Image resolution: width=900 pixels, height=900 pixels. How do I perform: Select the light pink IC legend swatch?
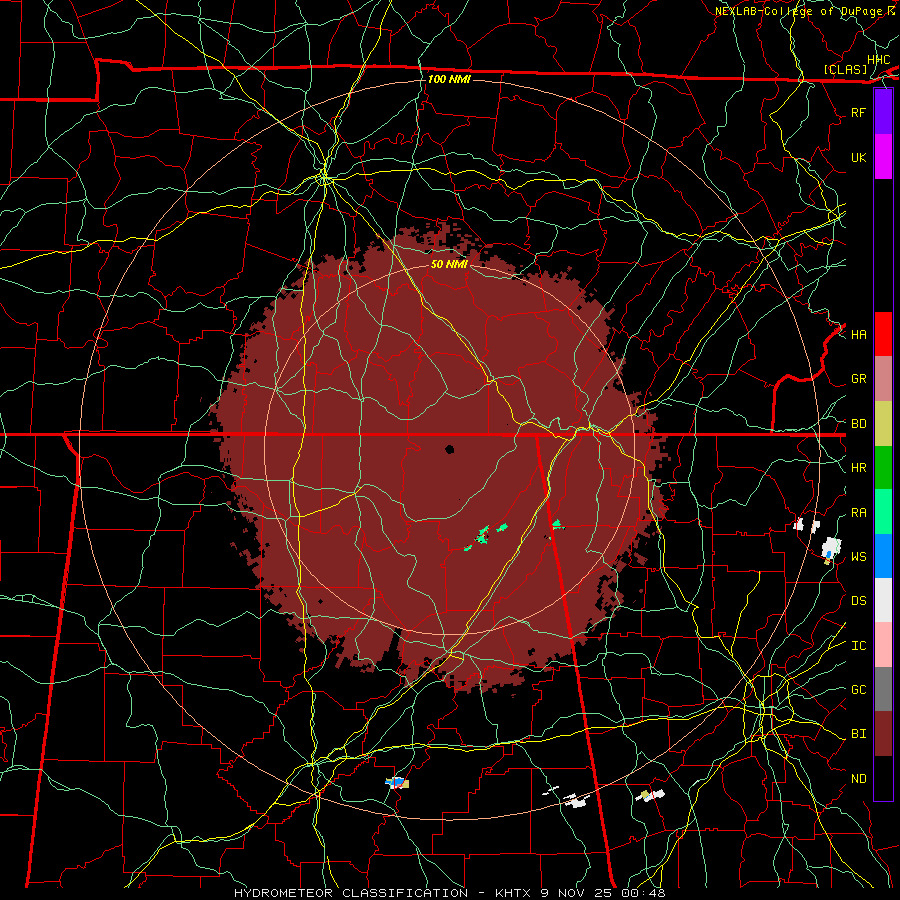click(883, 645)
